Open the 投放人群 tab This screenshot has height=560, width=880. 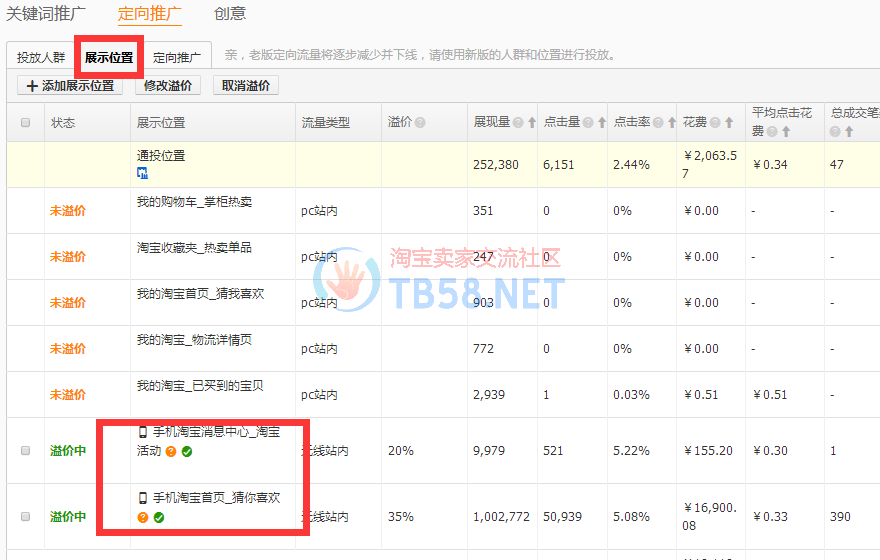pos(40,58)
